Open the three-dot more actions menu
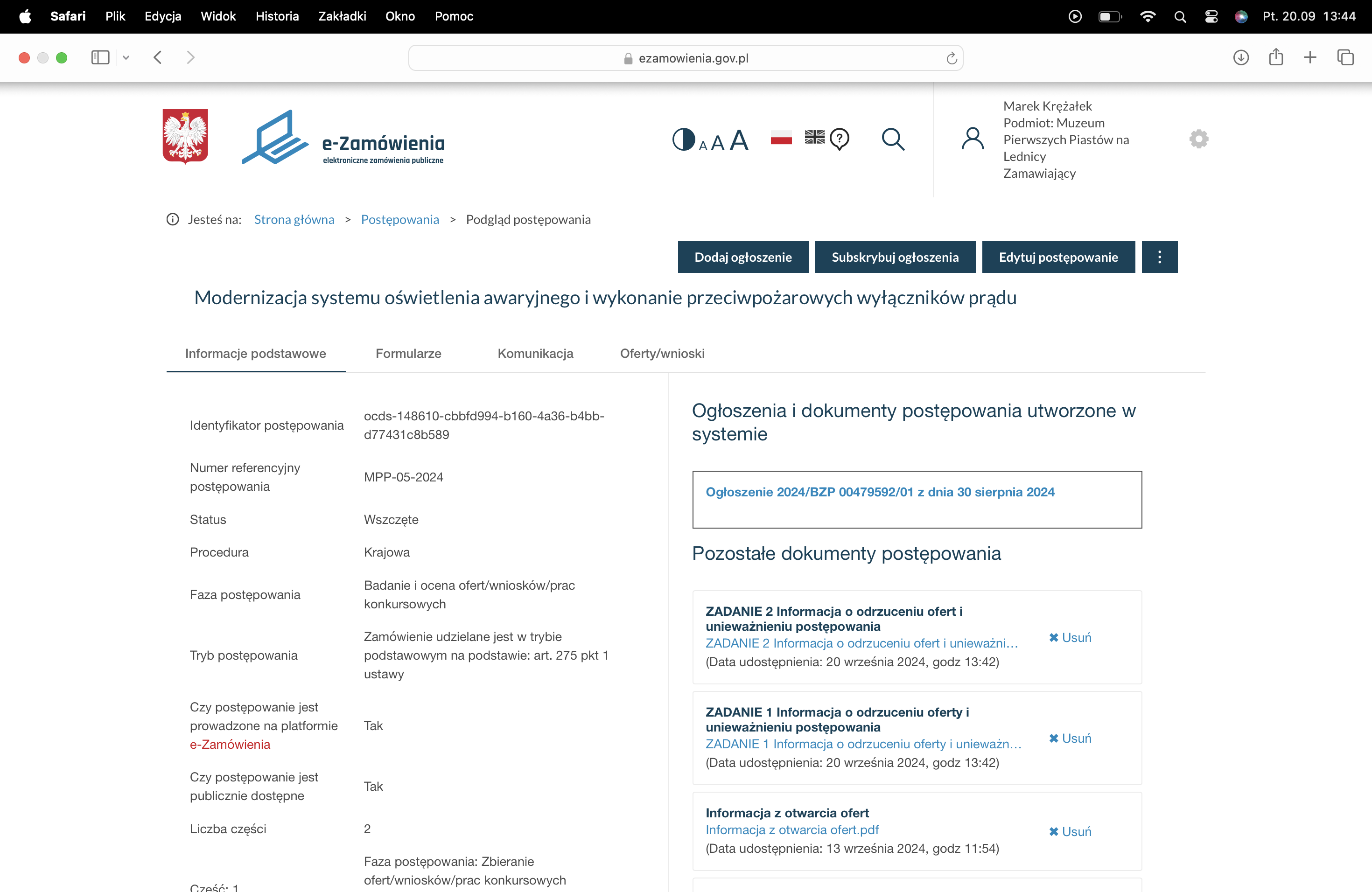Viewport: 1372px width, 892px height. click(x=1159, y=257)
